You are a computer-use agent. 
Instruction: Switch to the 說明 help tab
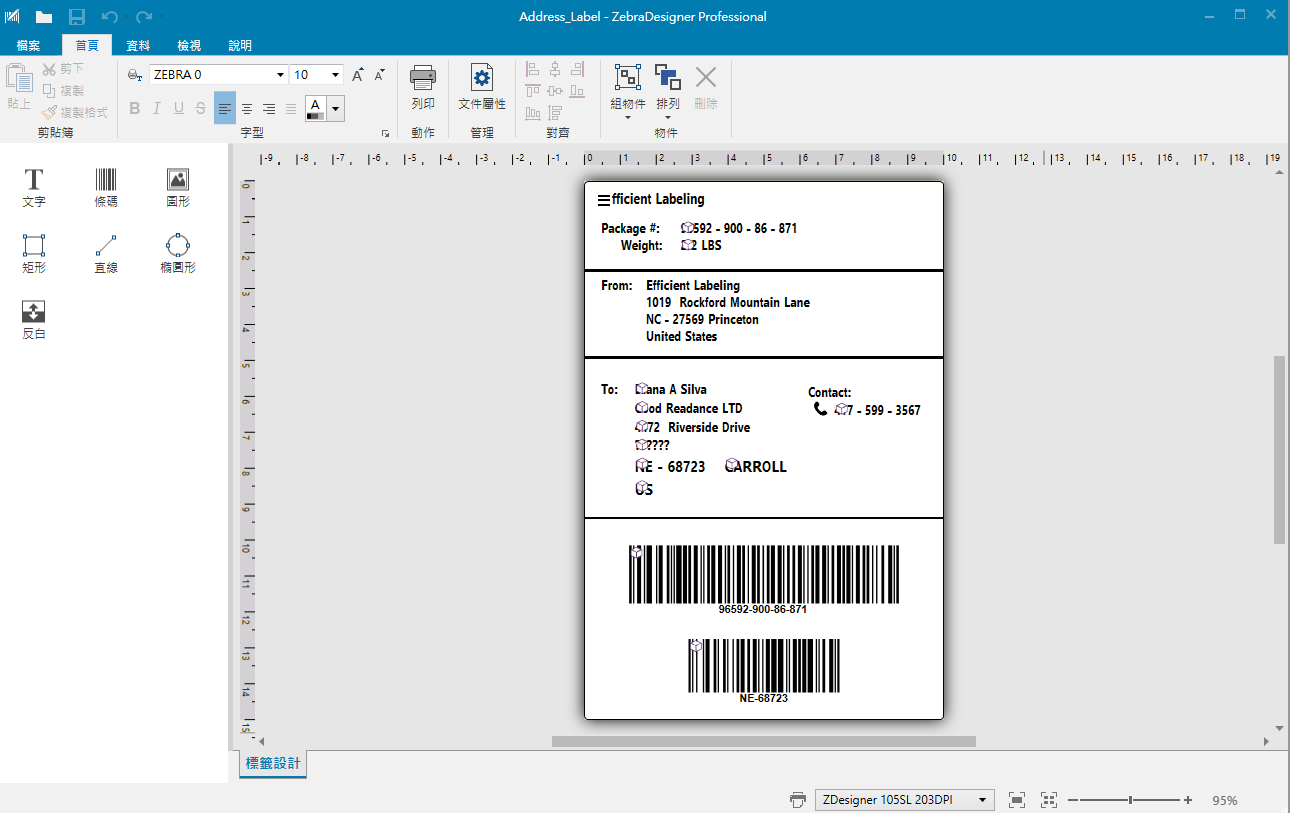point(240,46)
